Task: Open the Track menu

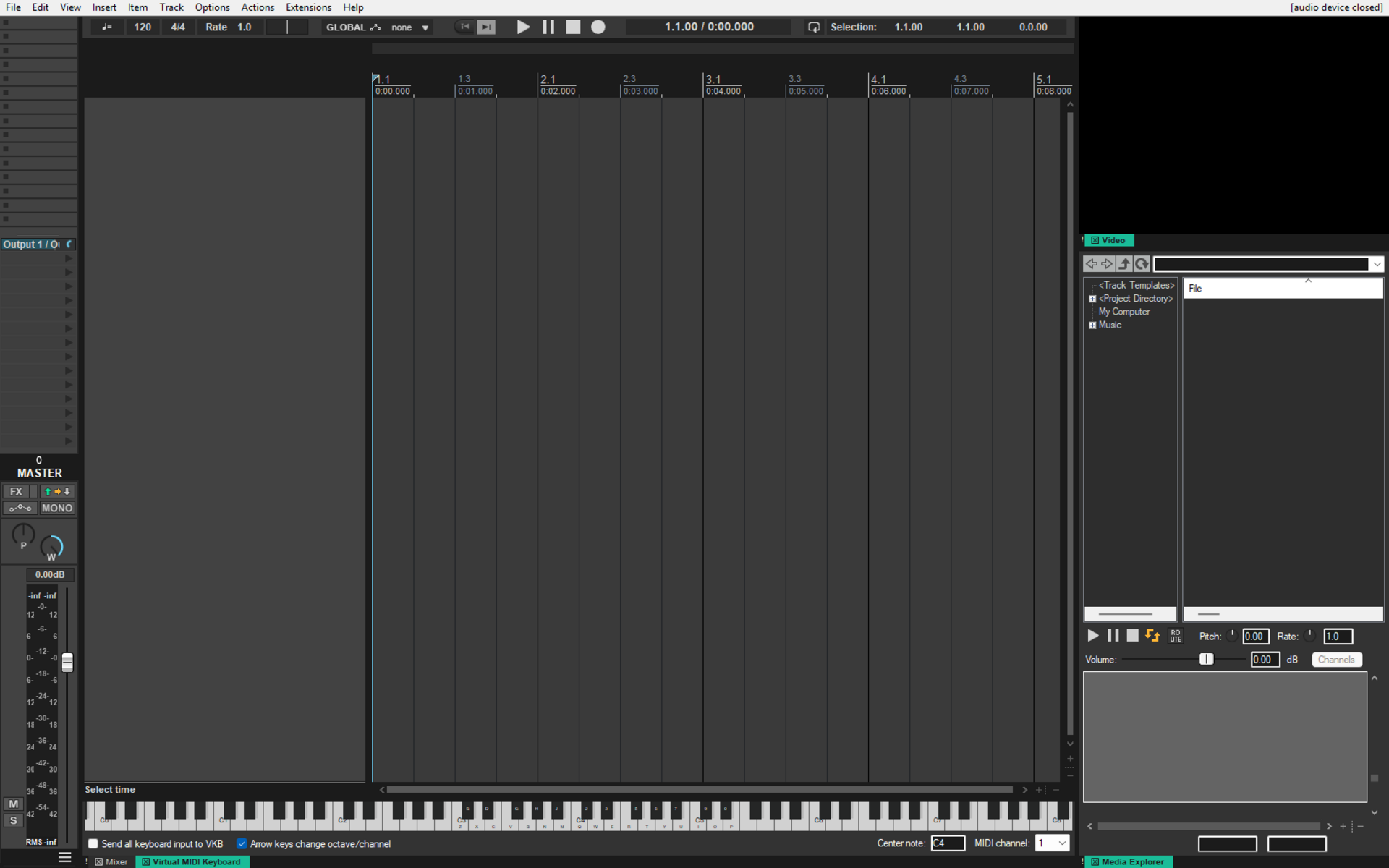Action: (171, 7)
